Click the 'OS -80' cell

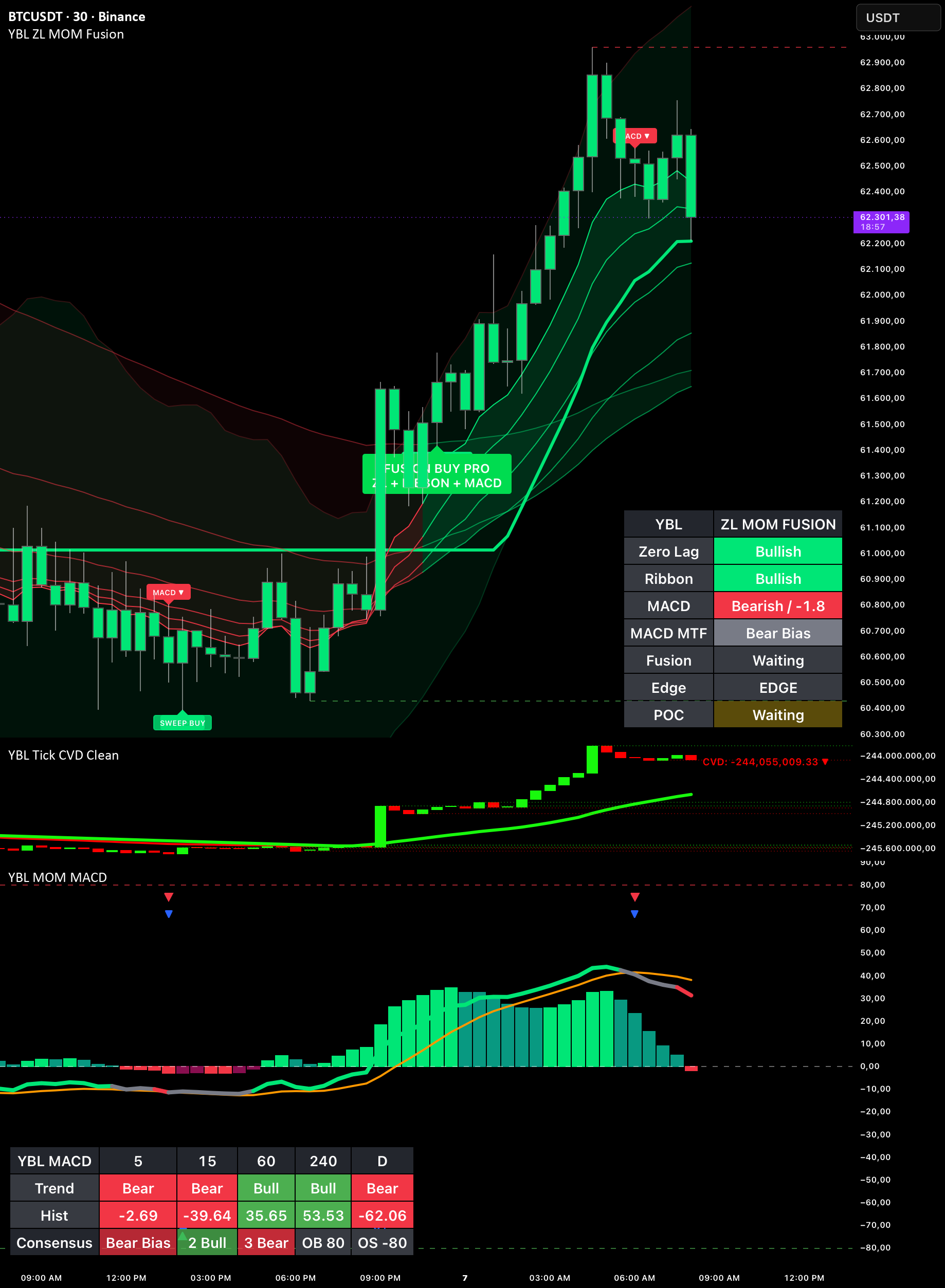382,1243
